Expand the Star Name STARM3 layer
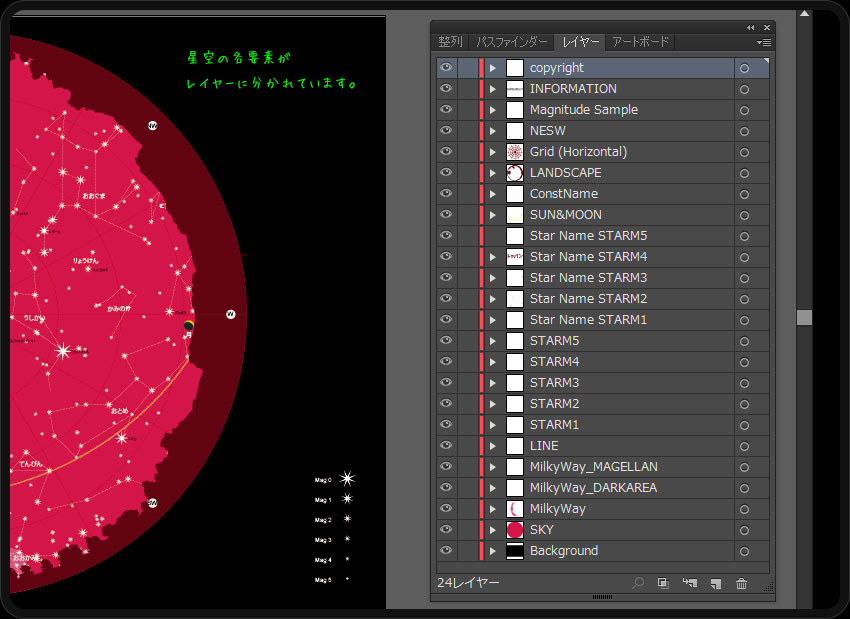 [x=493, y=278]
